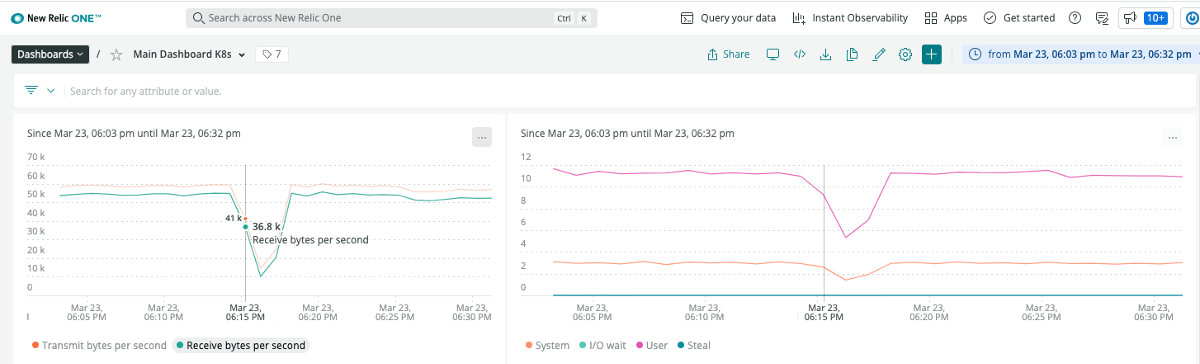Edit dashboard with the pencil icon

[x=879, y=55]
